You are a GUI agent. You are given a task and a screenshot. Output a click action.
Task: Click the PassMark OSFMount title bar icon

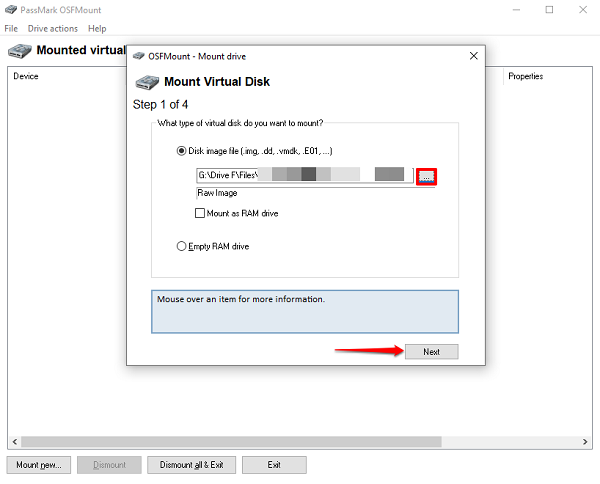[x=11, y=10]
